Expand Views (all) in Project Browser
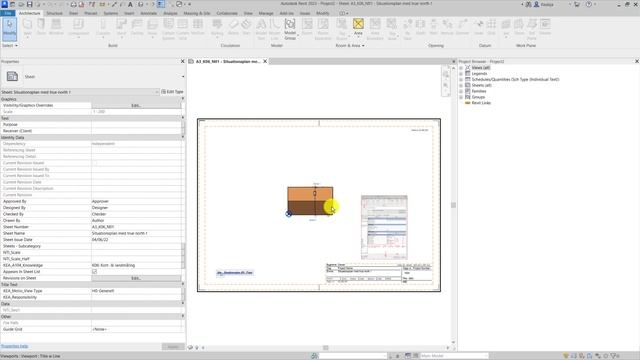Image resolution: width=640 pixels, height=360 pixels. (x=461, y=68)
